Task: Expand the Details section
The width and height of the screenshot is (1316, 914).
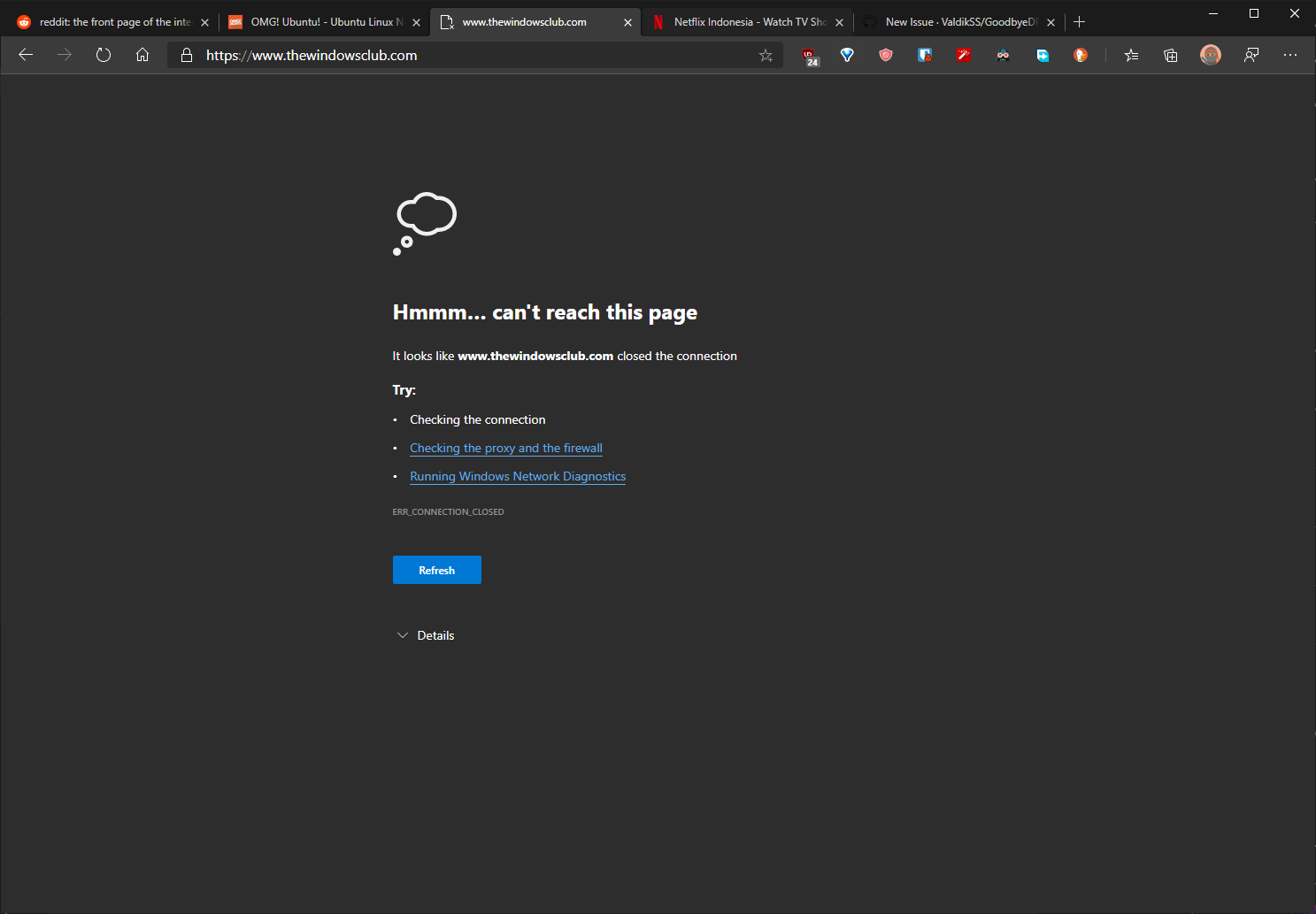Action: click(x=426, y=635)
